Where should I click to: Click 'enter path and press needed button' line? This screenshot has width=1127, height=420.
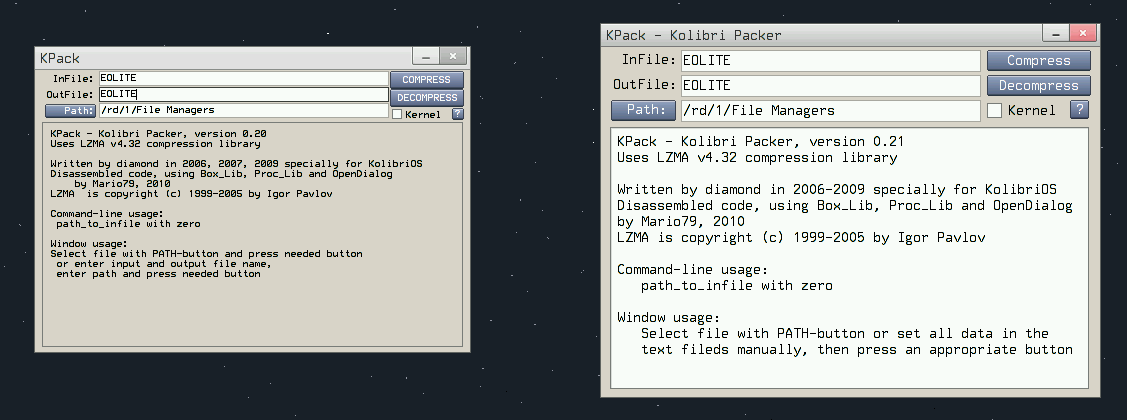pyautogui.click(x=158, y=274)
